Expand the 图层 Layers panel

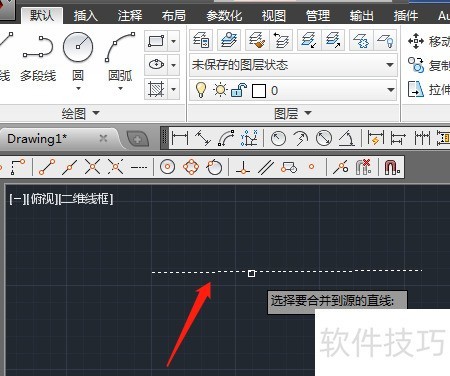(293, 113)
